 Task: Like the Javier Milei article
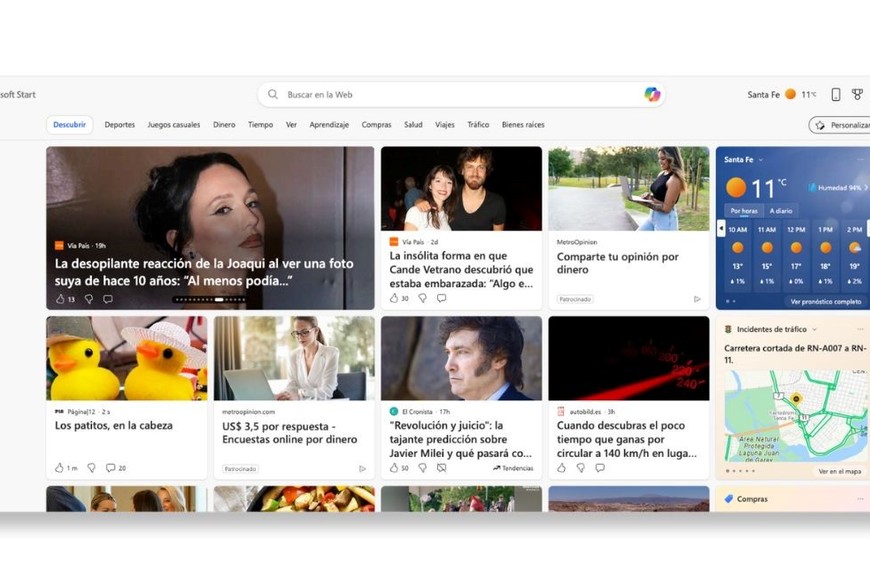[x=394, y=468]
